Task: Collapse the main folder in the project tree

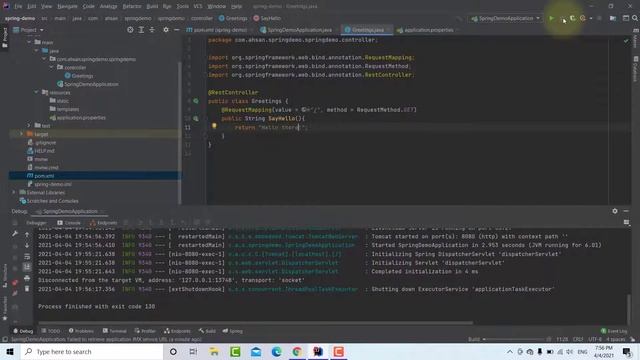Action: pos(29,42)
